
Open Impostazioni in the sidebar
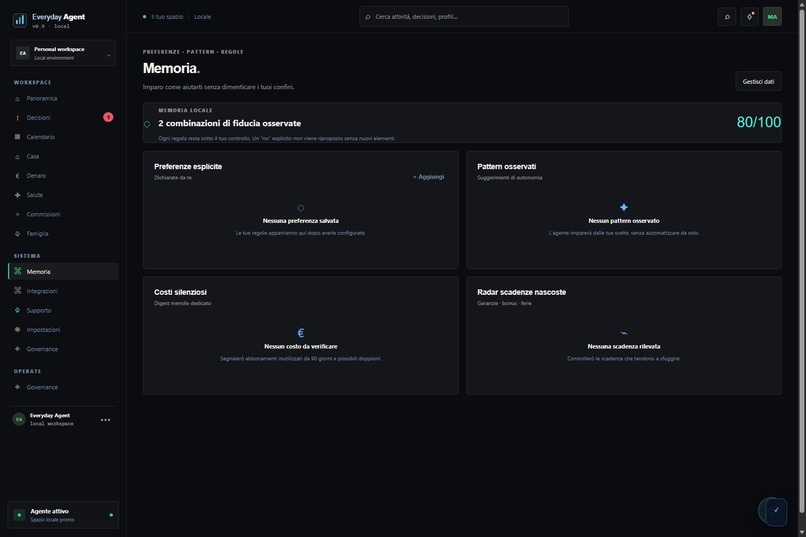pyautogui.click(x=63, y=329)
